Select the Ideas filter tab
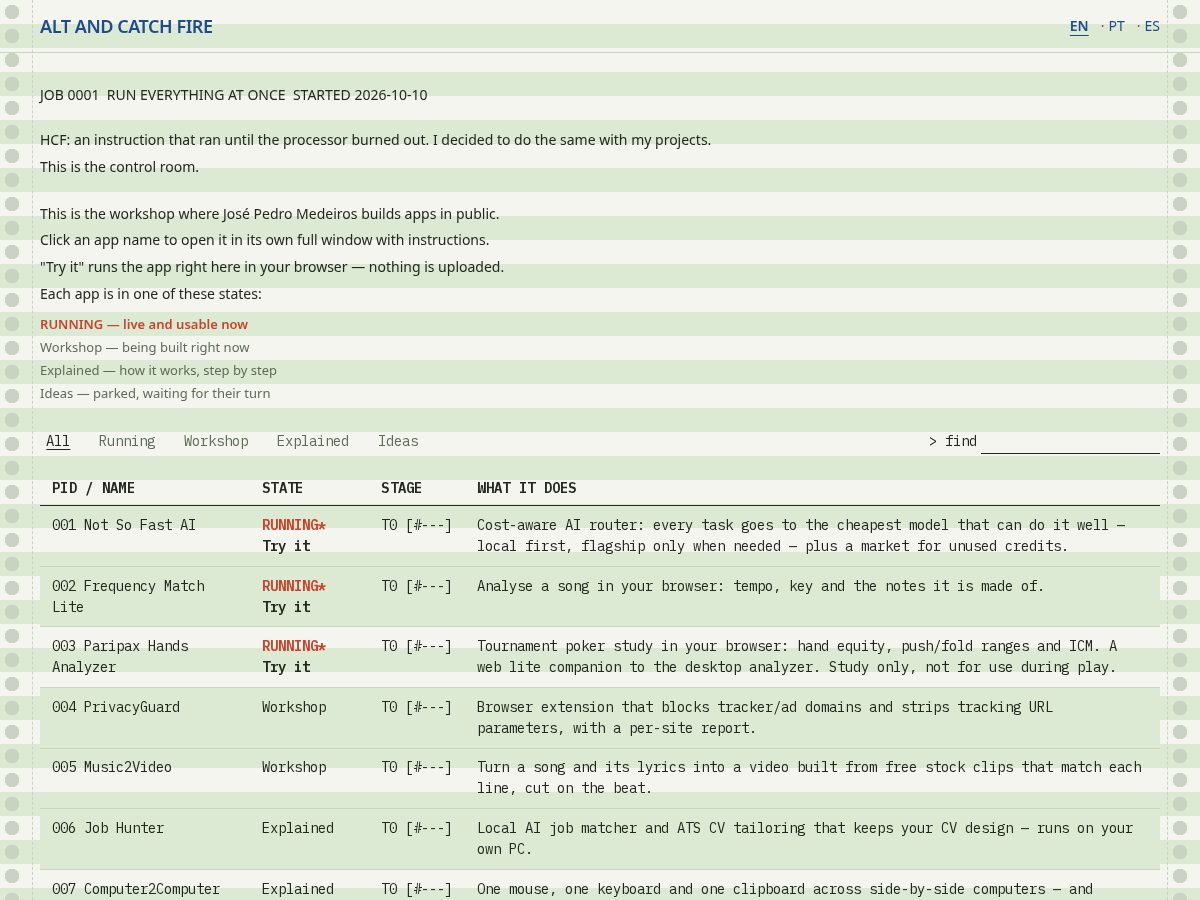 pyautogui.click(x=398, y=441)
